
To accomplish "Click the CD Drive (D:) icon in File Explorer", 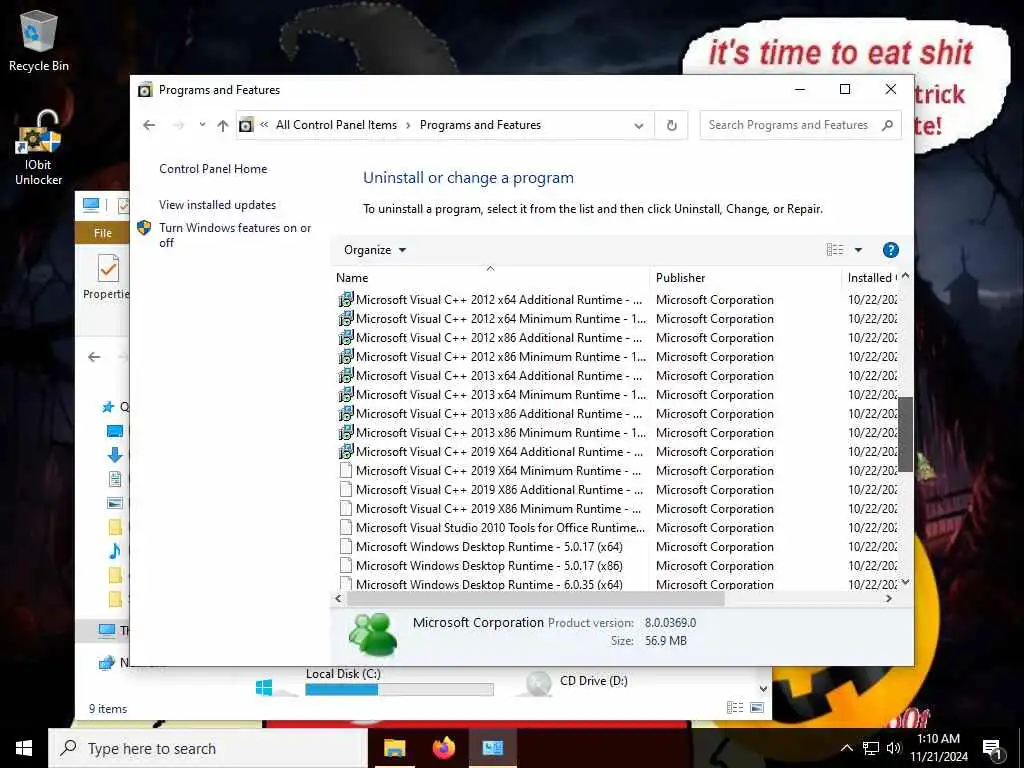I will [x=538, y=684].
